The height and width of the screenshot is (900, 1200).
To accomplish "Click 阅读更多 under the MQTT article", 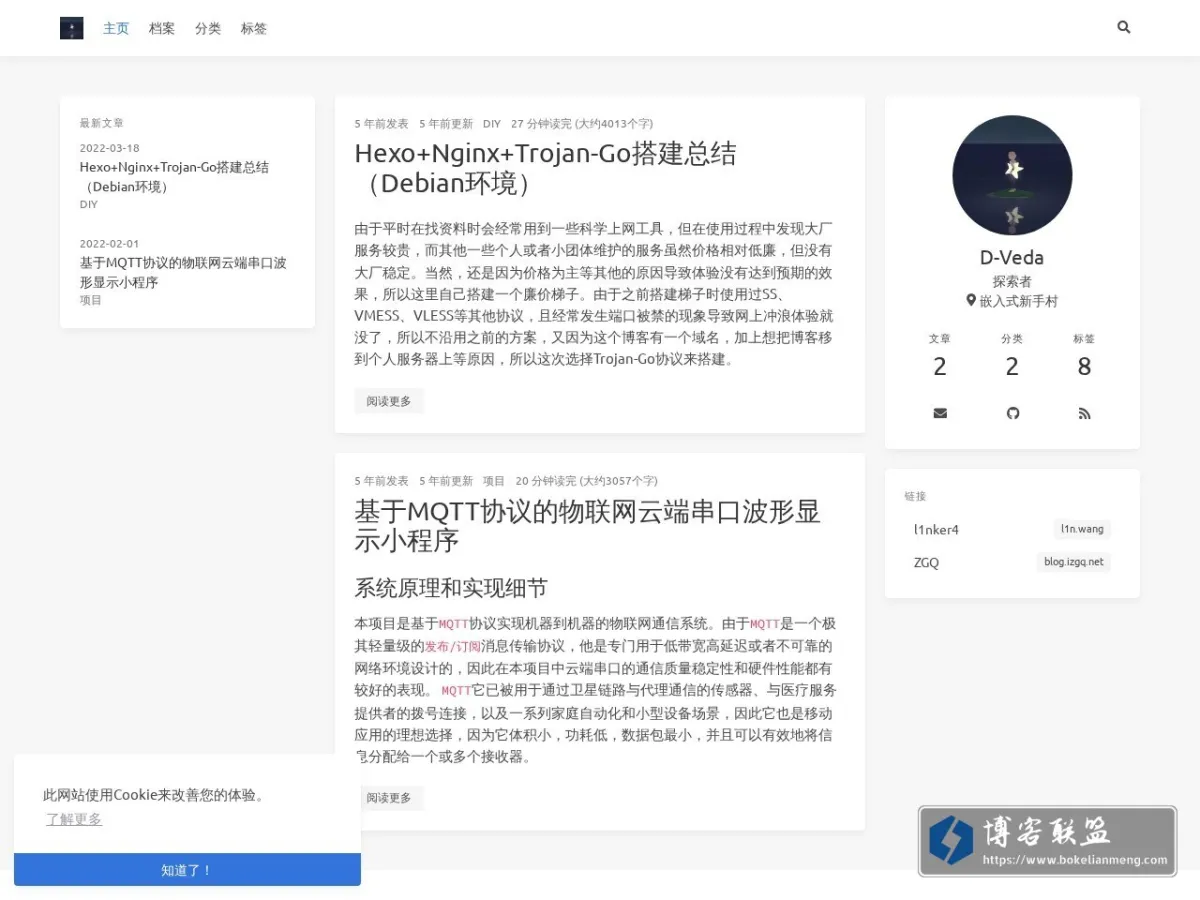I will click(x=389, y=798).
